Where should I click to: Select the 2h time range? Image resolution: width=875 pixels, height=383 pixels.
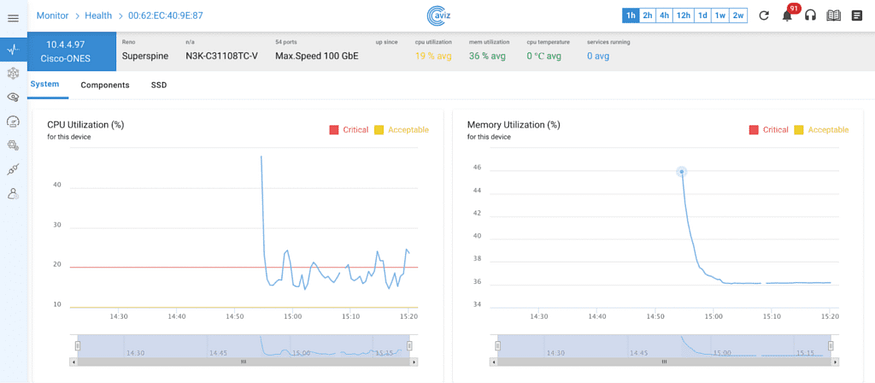pos(647,16)
